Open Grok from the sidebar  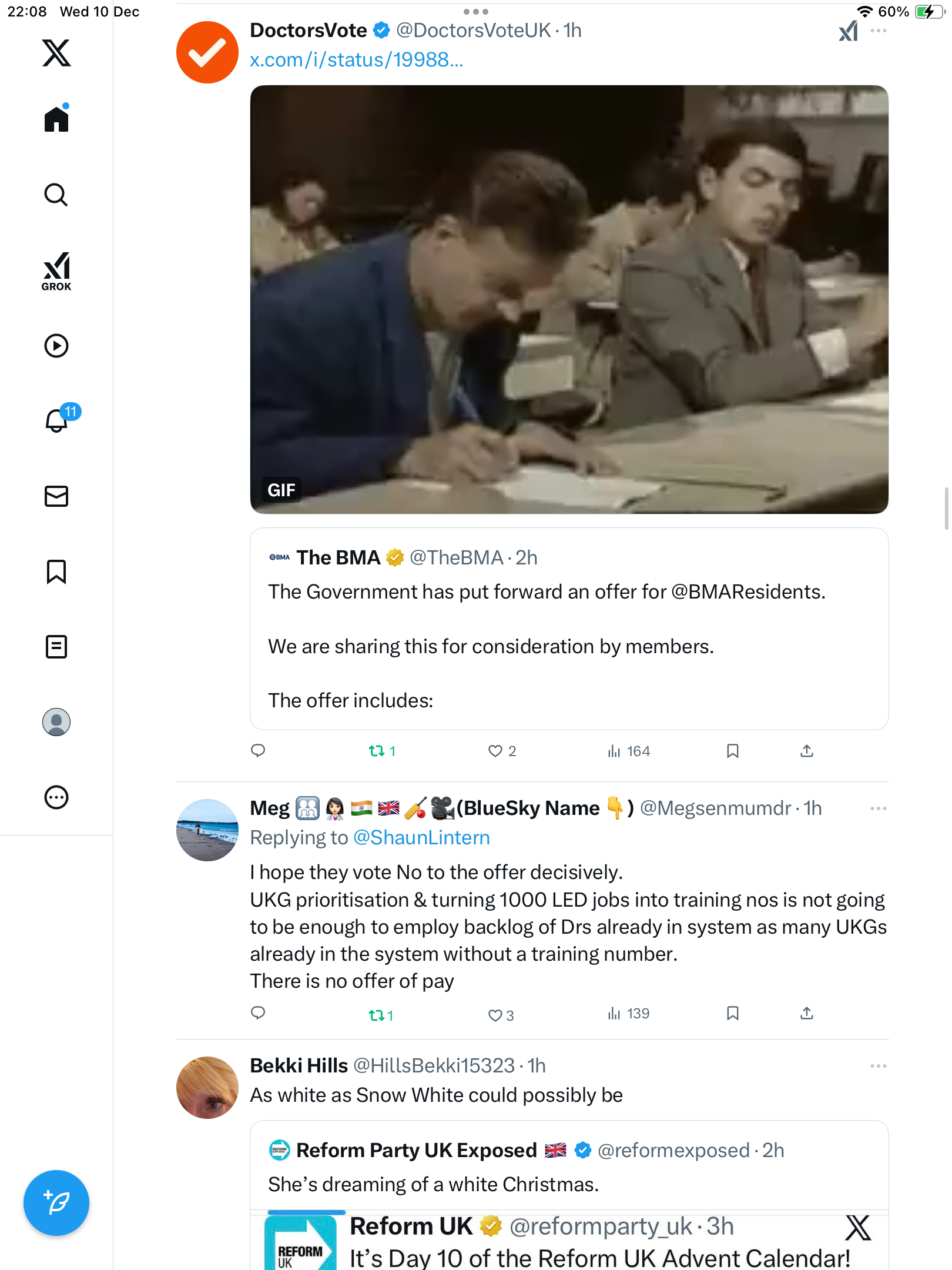point(56,271)
